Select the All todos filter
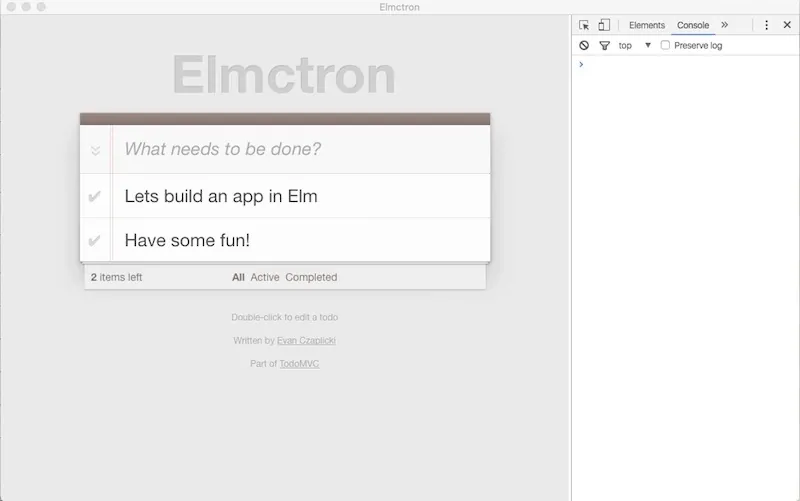Viewport: 800px width, 501px height. pyautogui.click(x=238, y=277)
